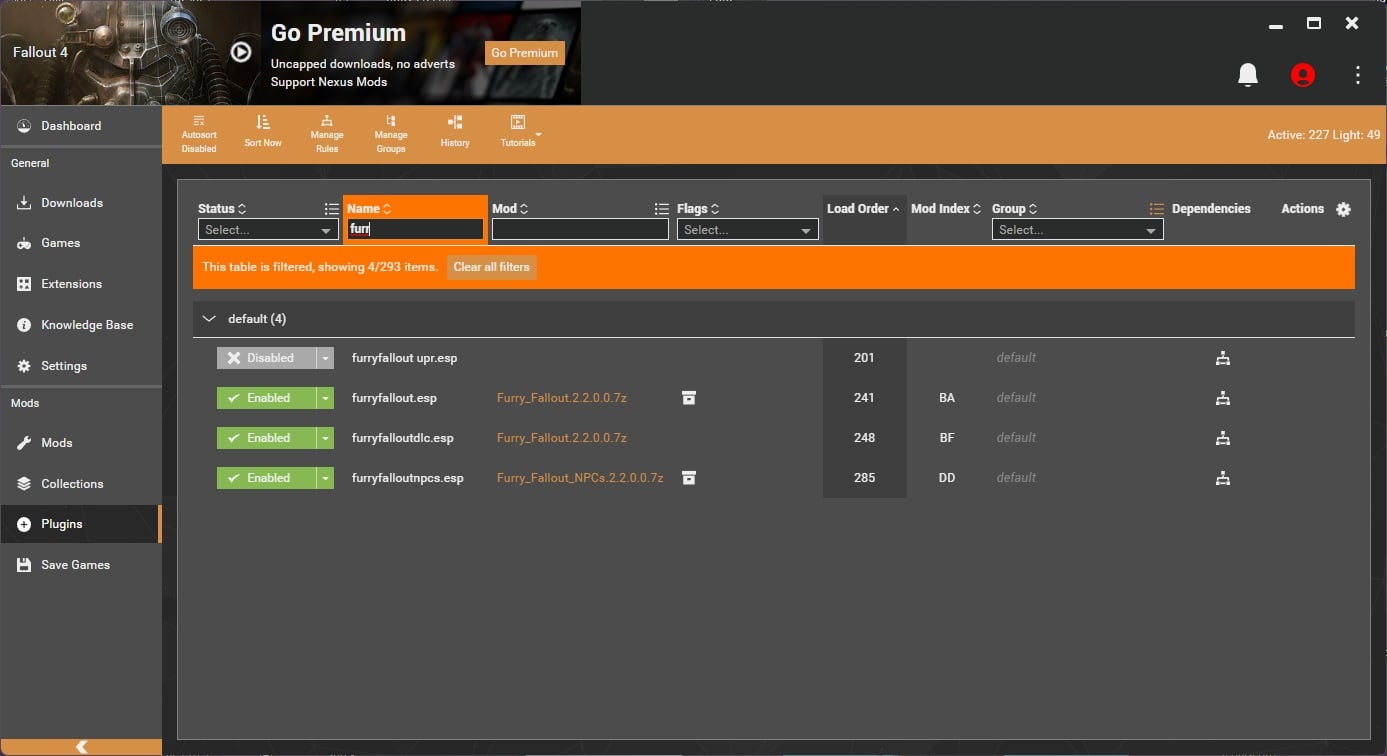Collapse the sidebar with the bottom arrow

[81, 747]
